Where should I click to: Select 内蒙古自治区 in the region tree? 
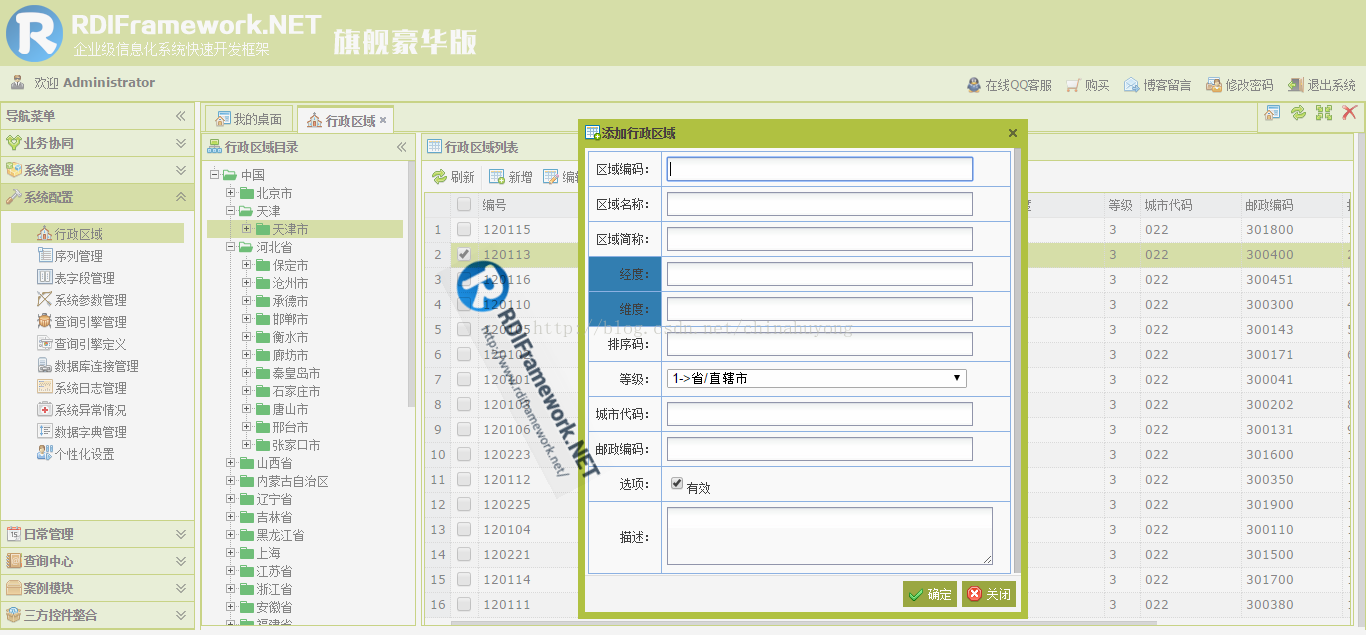(292, 481)
